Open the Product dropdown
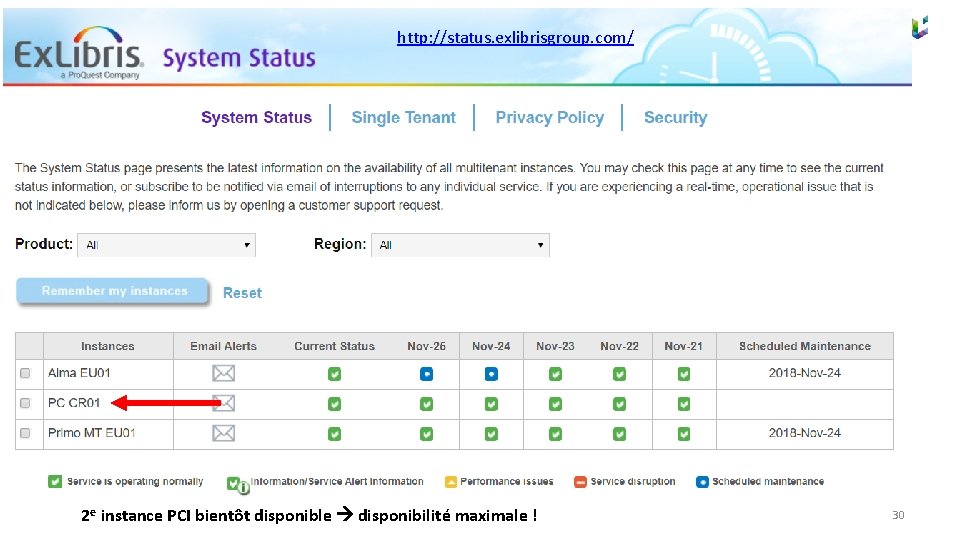960x540 pixels. [167, 245]
